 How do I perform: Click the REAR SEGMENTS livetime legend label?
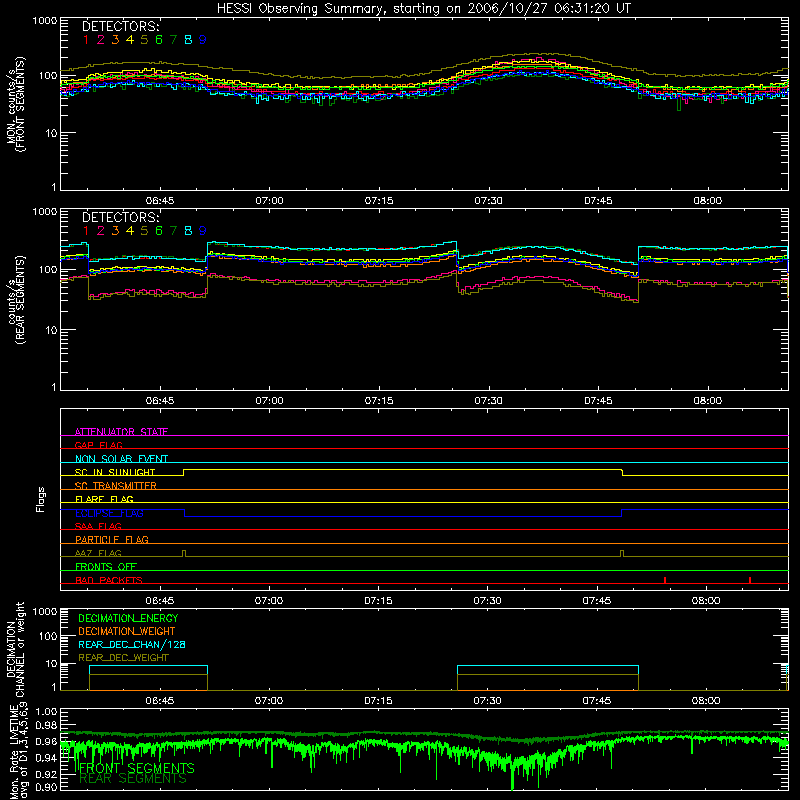pos(133,779)
